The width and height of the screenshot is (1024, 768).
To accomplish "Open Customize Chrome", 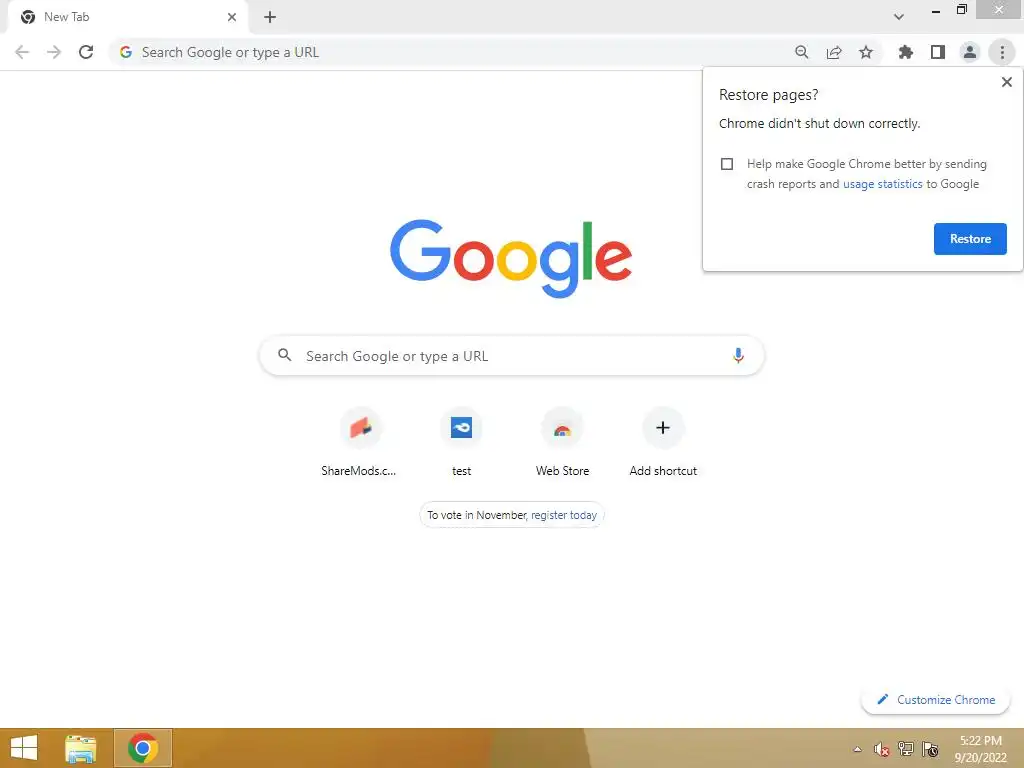I will [935, 699].
